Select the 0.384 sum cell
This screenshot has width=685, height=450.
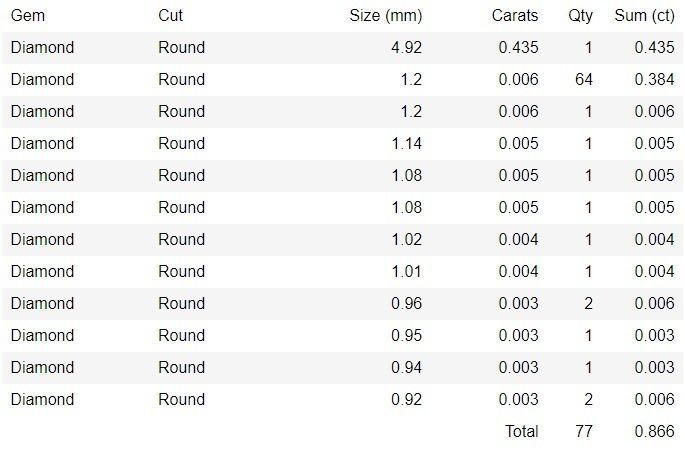(x=654, y=80)
